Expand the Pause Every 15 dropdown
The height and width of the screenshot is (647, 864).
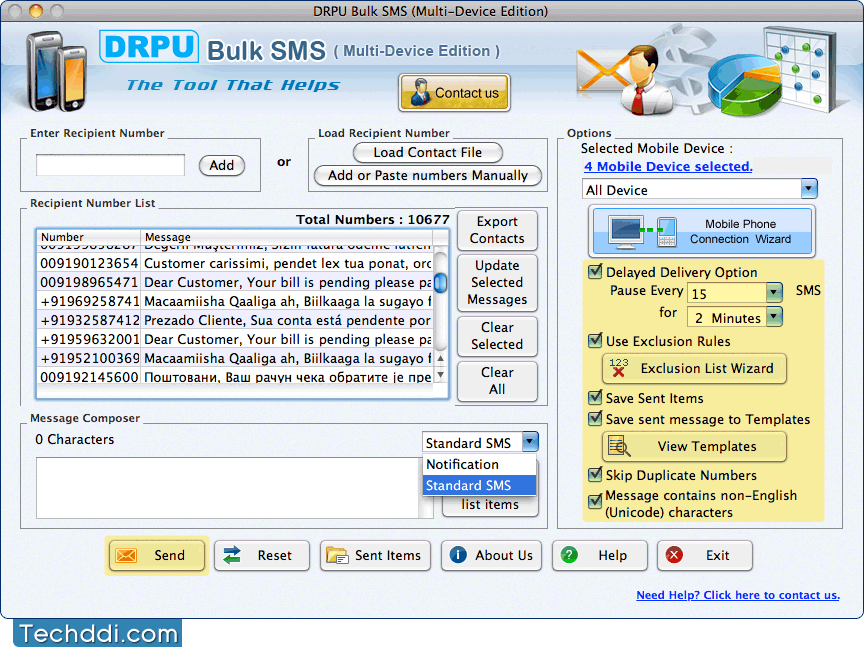(774, 292)
